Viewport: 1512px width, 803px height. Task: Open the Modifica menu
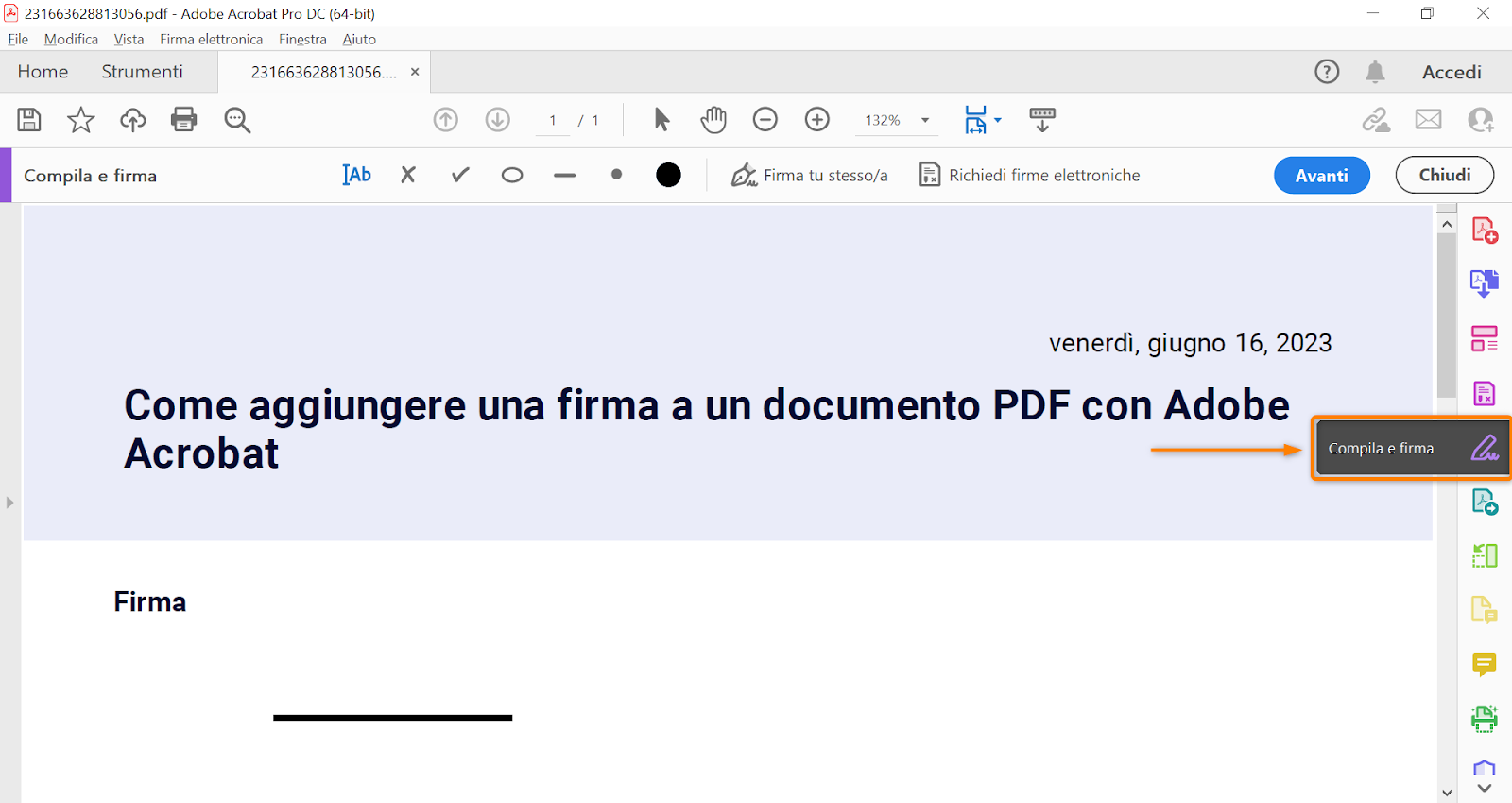coord(71,39)
